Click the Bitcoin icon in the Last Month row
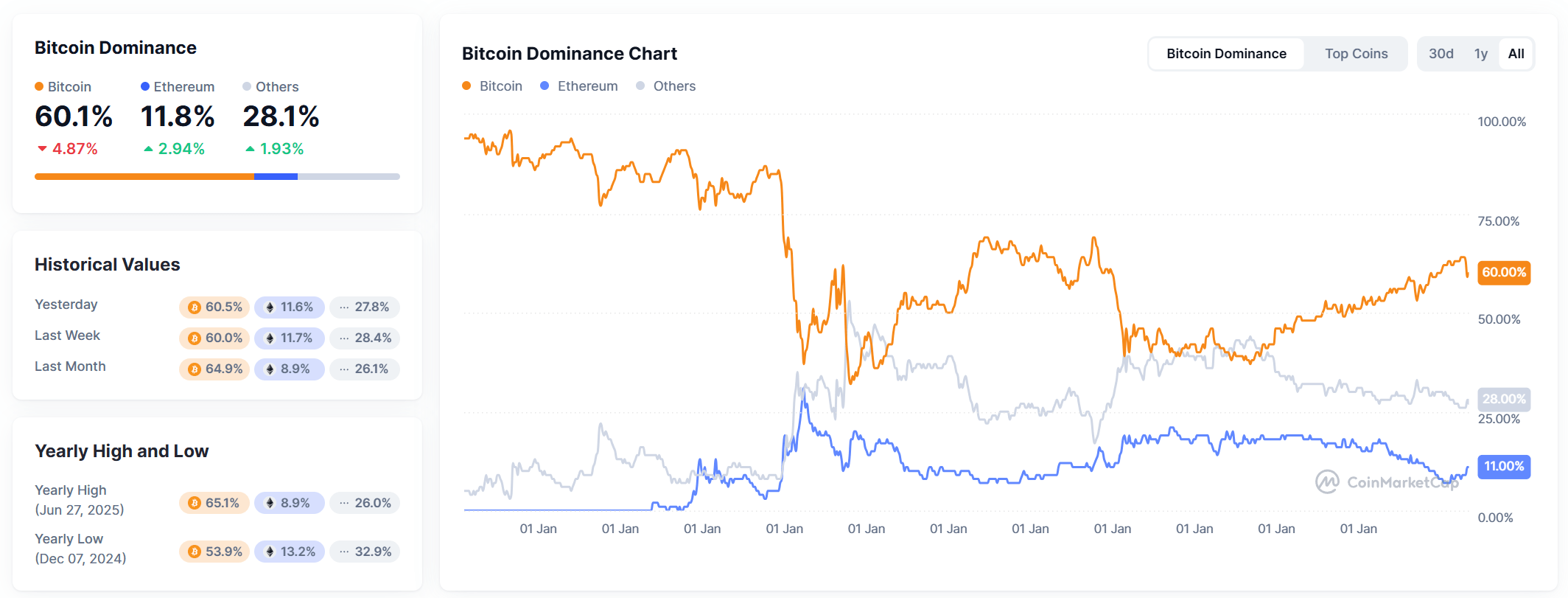The height and width of the screenshot is (598, 1568). pos(193,369)
